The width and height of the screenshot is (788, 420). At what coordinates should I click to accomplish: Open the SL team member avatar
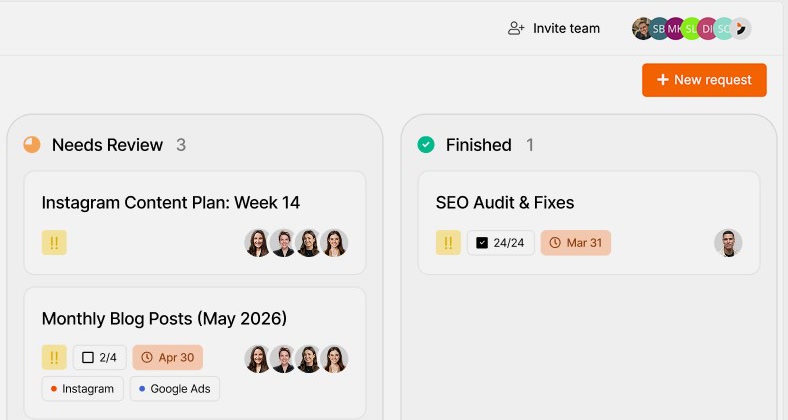(x=691, y=29)
